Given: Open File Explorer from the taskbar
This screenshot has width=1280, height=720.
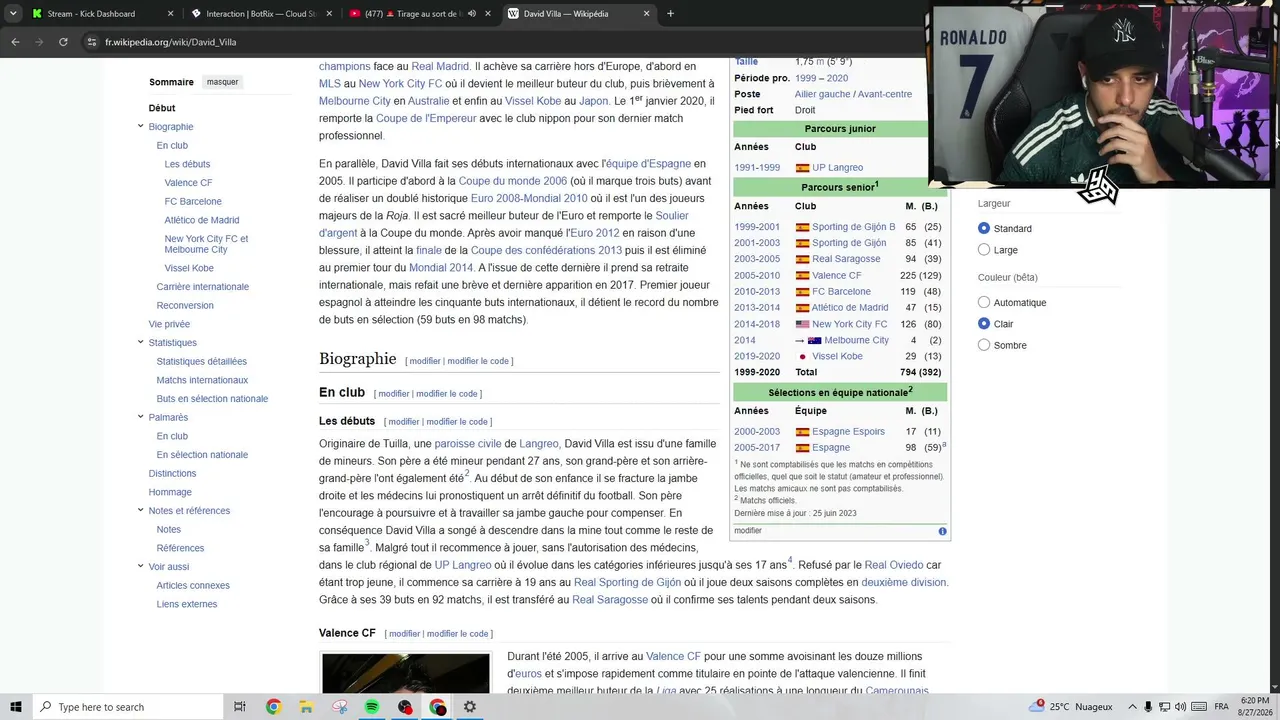Looking at the screenshot, I should point(306,707).
